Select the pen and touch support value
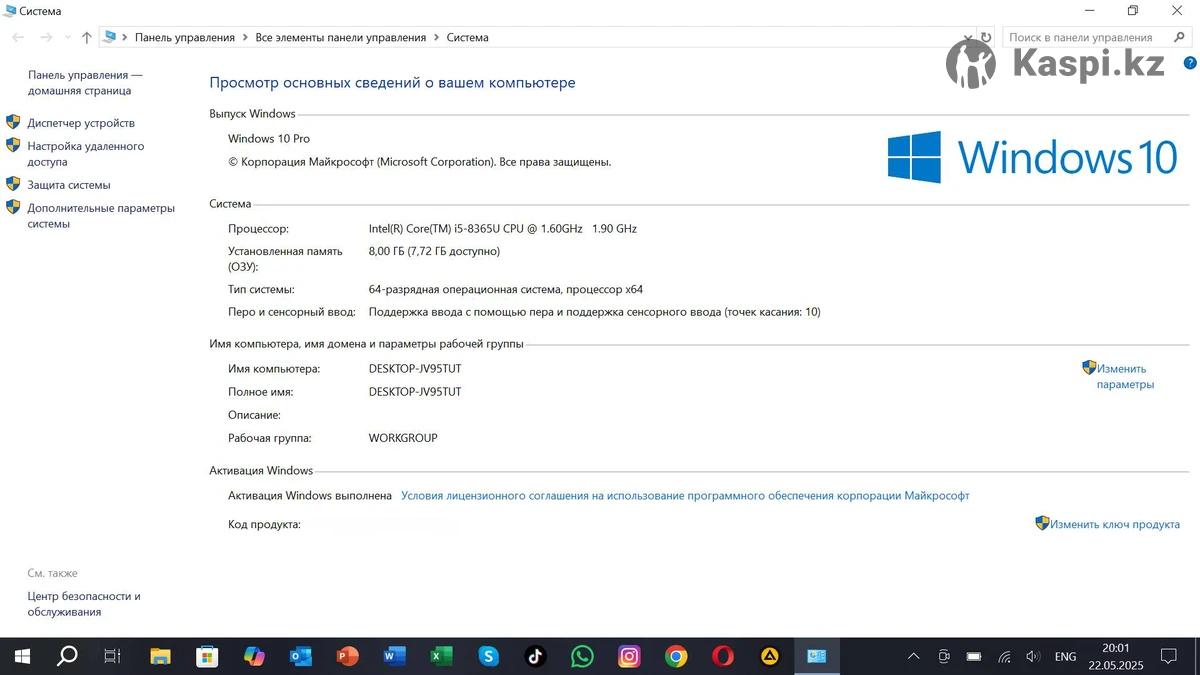 pos(595,312)
